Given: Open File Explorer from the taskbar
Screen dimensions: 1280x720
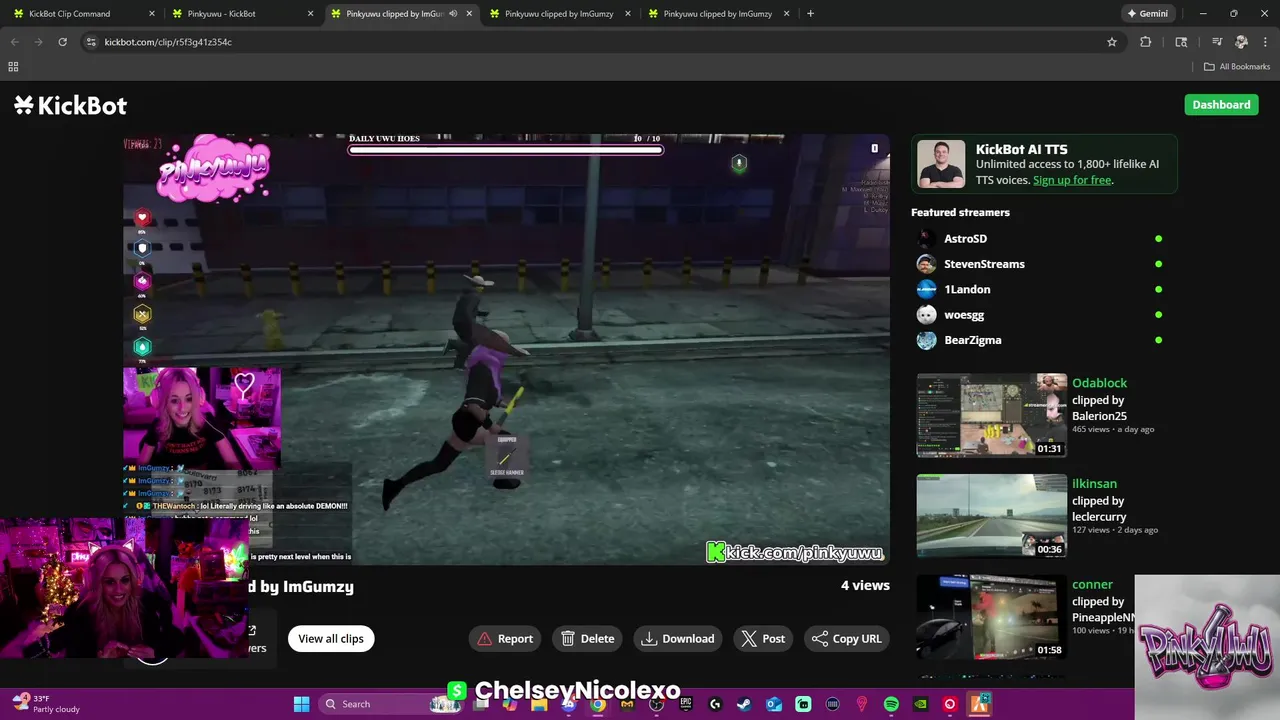Looking at the screenshot, I should pos(539,704).
